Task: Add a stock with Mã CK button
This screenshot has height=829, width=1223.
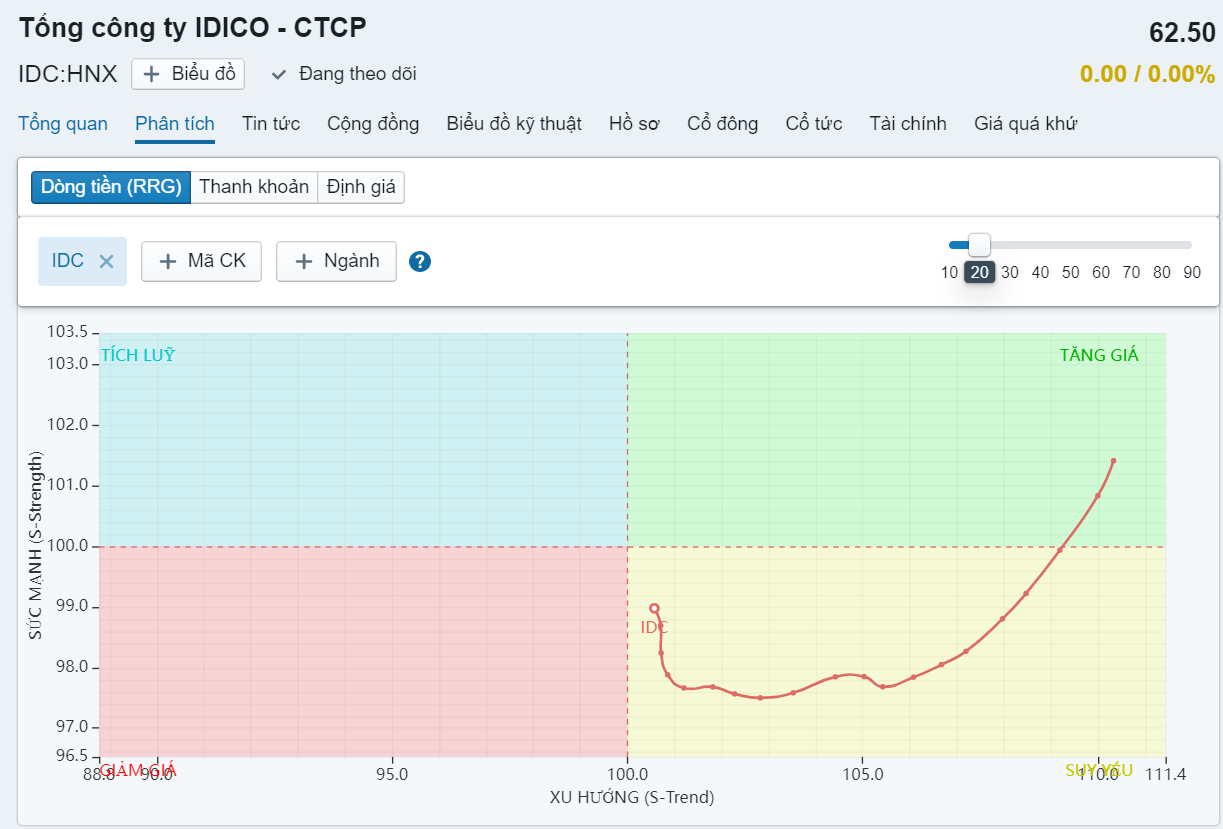Action: click(x=201, y=261)
